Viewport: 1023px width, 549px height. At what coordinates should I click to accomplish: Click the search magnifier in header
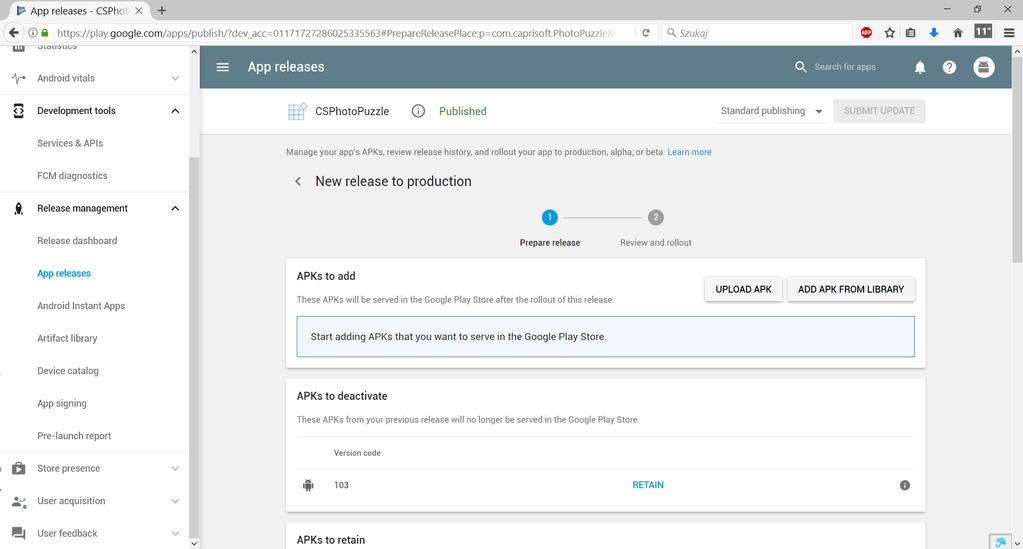click(801, 67)
